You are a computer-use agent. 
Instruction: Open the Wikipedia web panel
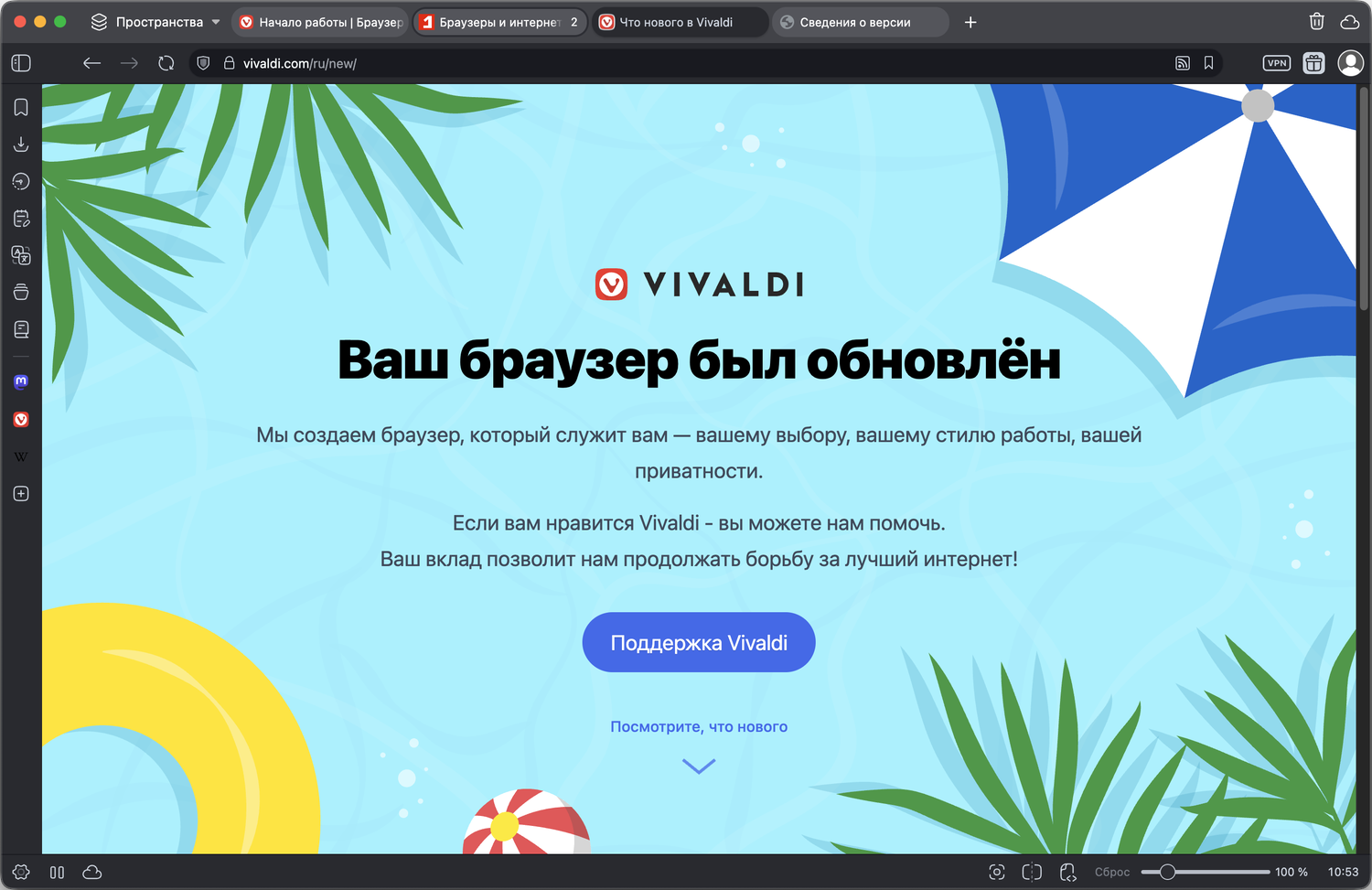(x=21, y=456)
